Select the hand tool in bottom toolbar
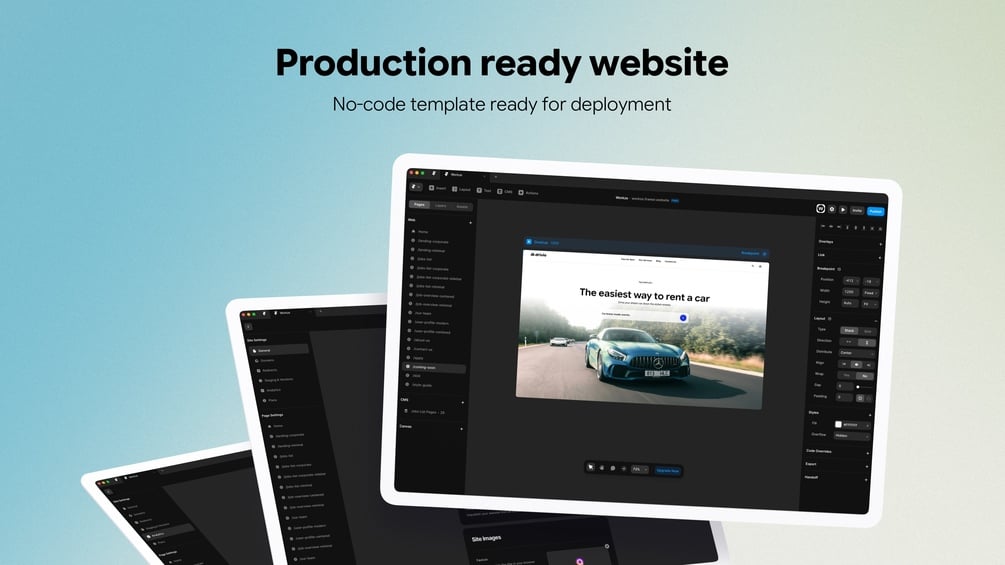 (601, 468)
